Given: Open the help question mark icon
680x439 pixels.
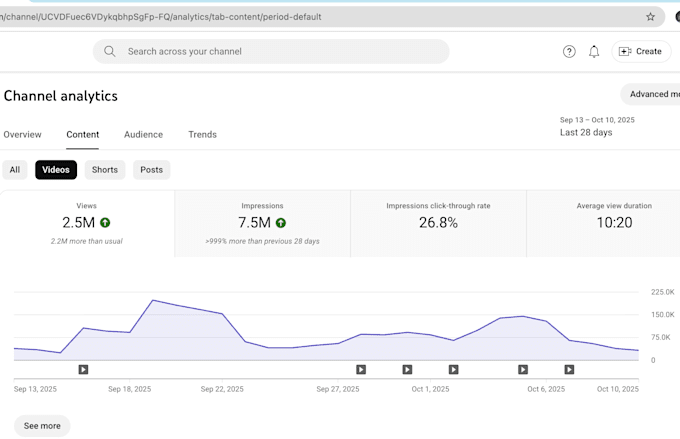Looking at the screenshot, I should point(569,52).
